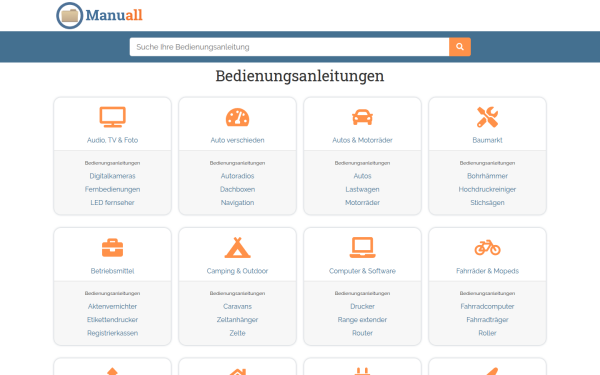
Task: Click the Zelte link
Action: pos(237,333)
